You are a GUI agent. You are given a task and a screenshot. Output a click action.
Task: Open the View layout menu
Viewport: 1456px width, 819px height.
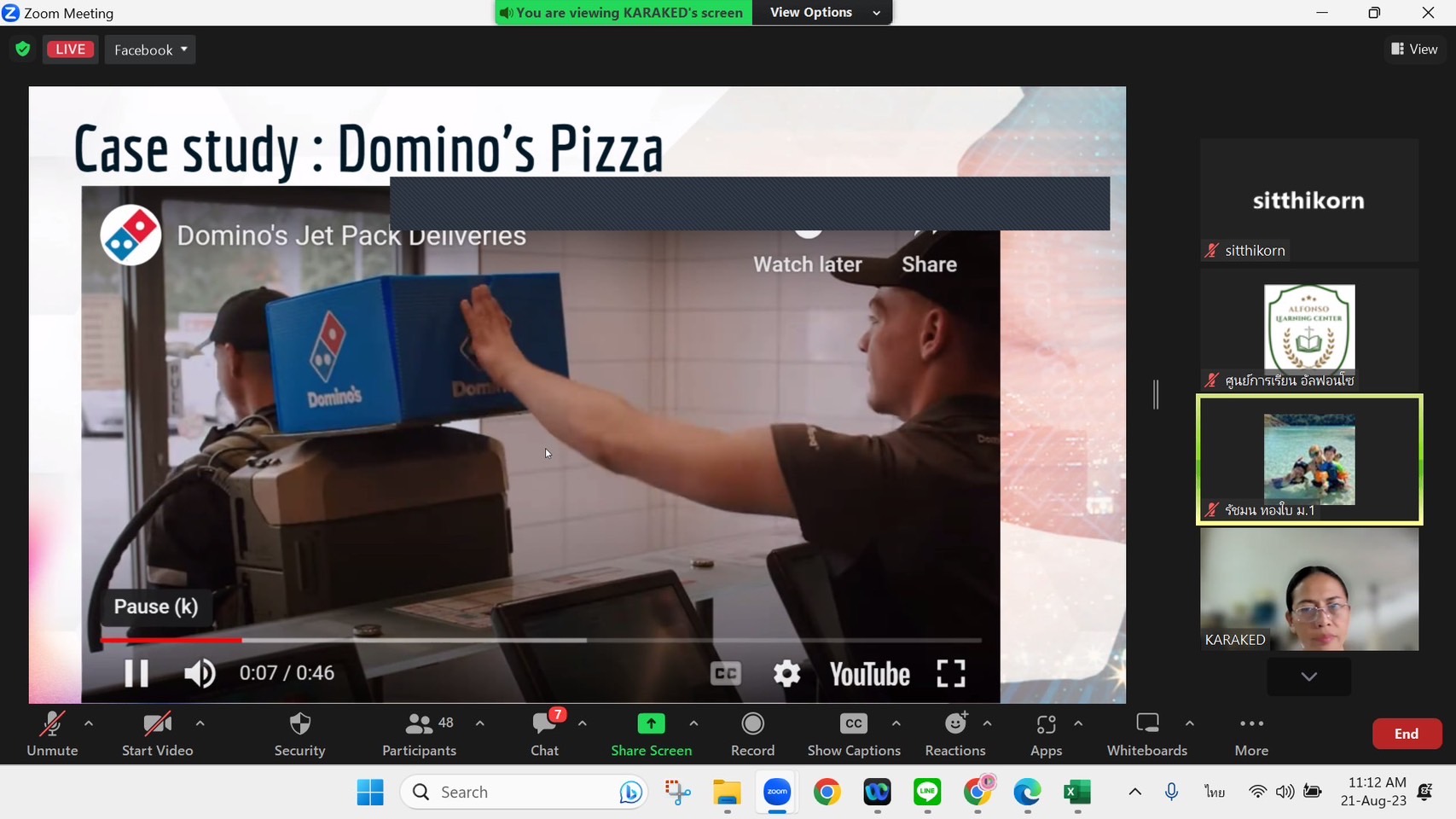tap(1414, 49)
